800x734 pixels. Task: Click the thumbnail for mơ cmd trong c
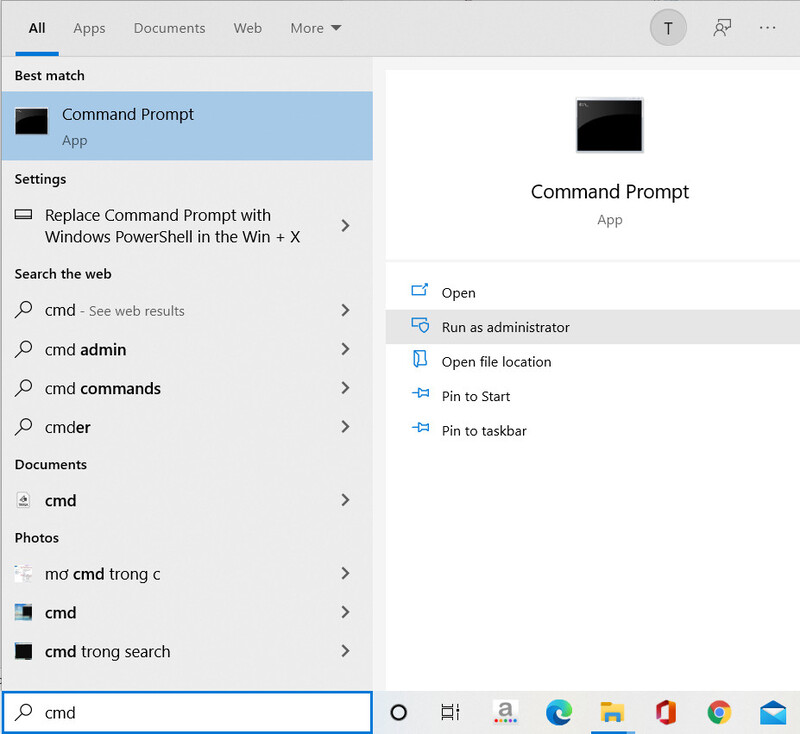(x=23, y=574)
